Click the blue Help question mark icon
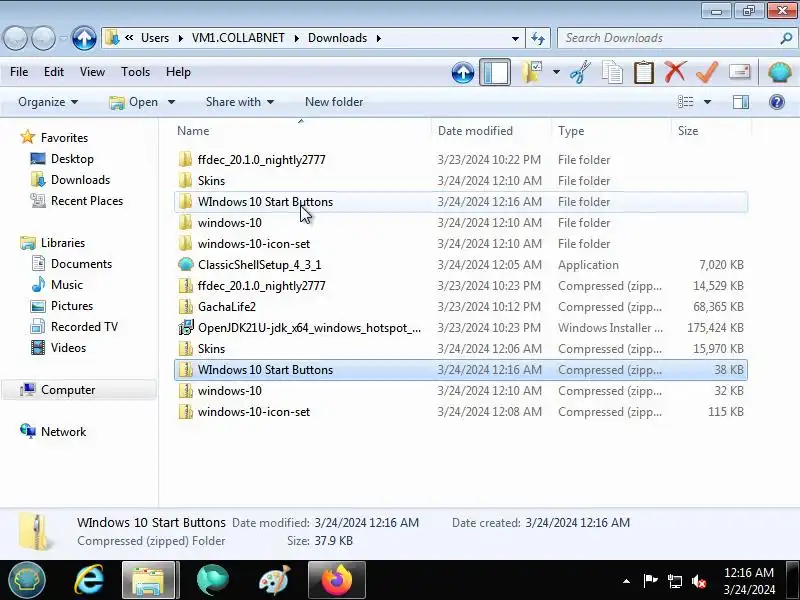The height and width of the screenshot is (600, 800). [x=777, y=102]
